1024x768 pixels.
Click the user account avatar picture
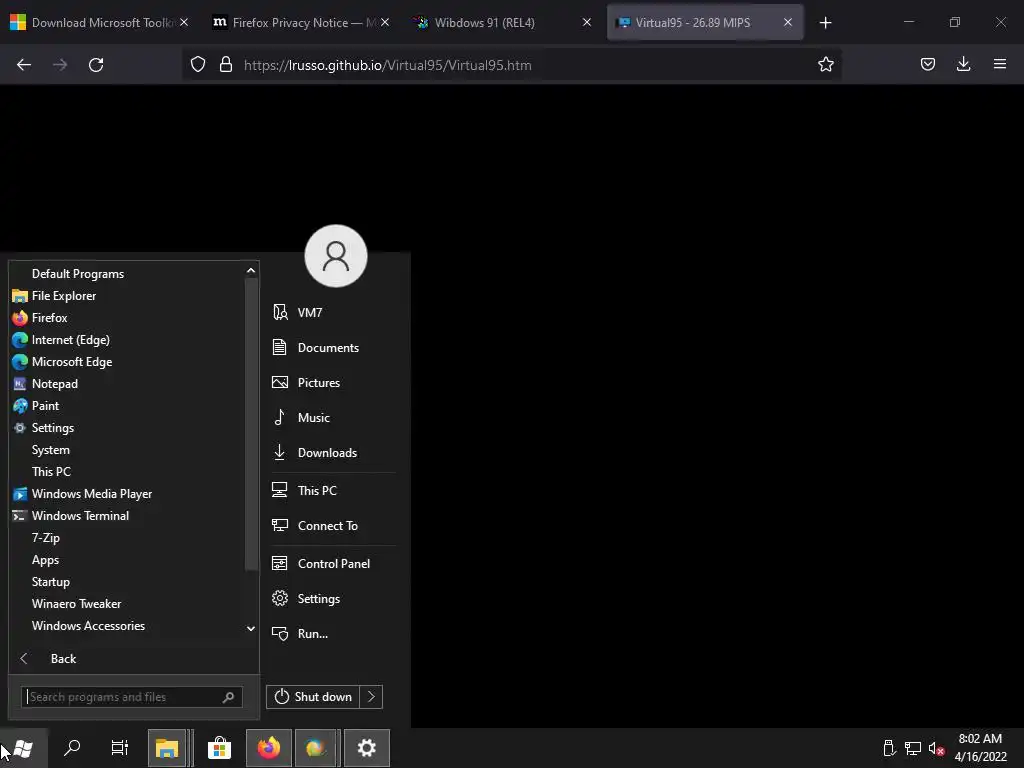(336, 256)
